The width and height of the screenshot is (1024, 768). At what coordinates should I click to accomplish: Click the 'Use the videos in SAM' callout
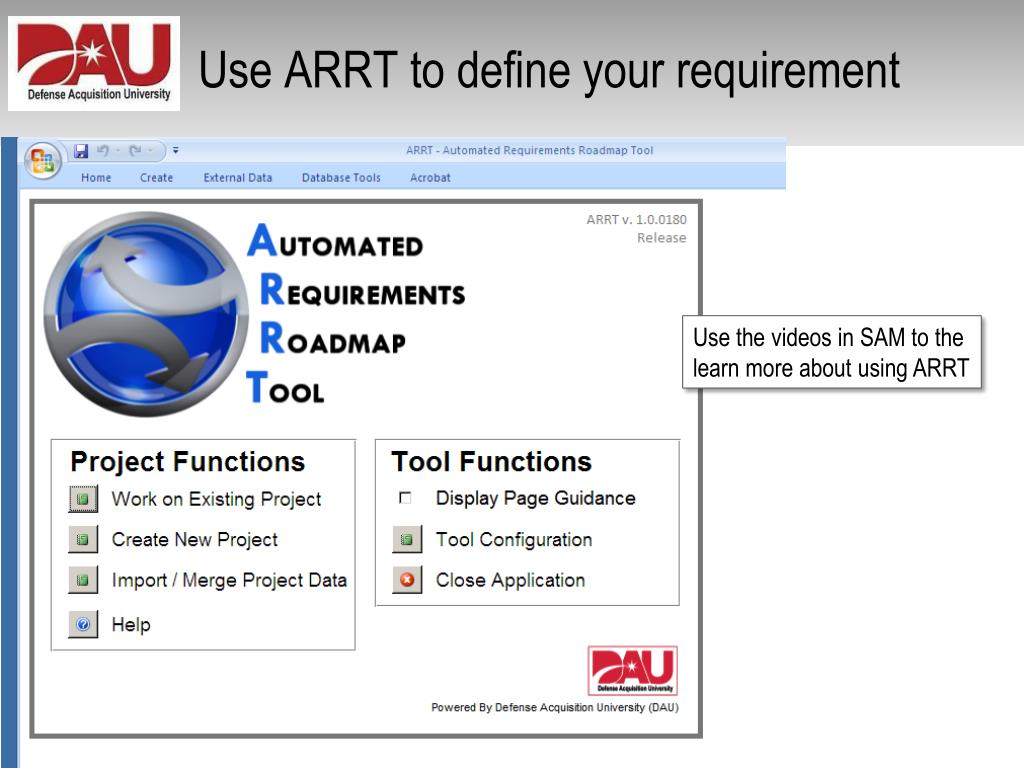click(831, 353)
